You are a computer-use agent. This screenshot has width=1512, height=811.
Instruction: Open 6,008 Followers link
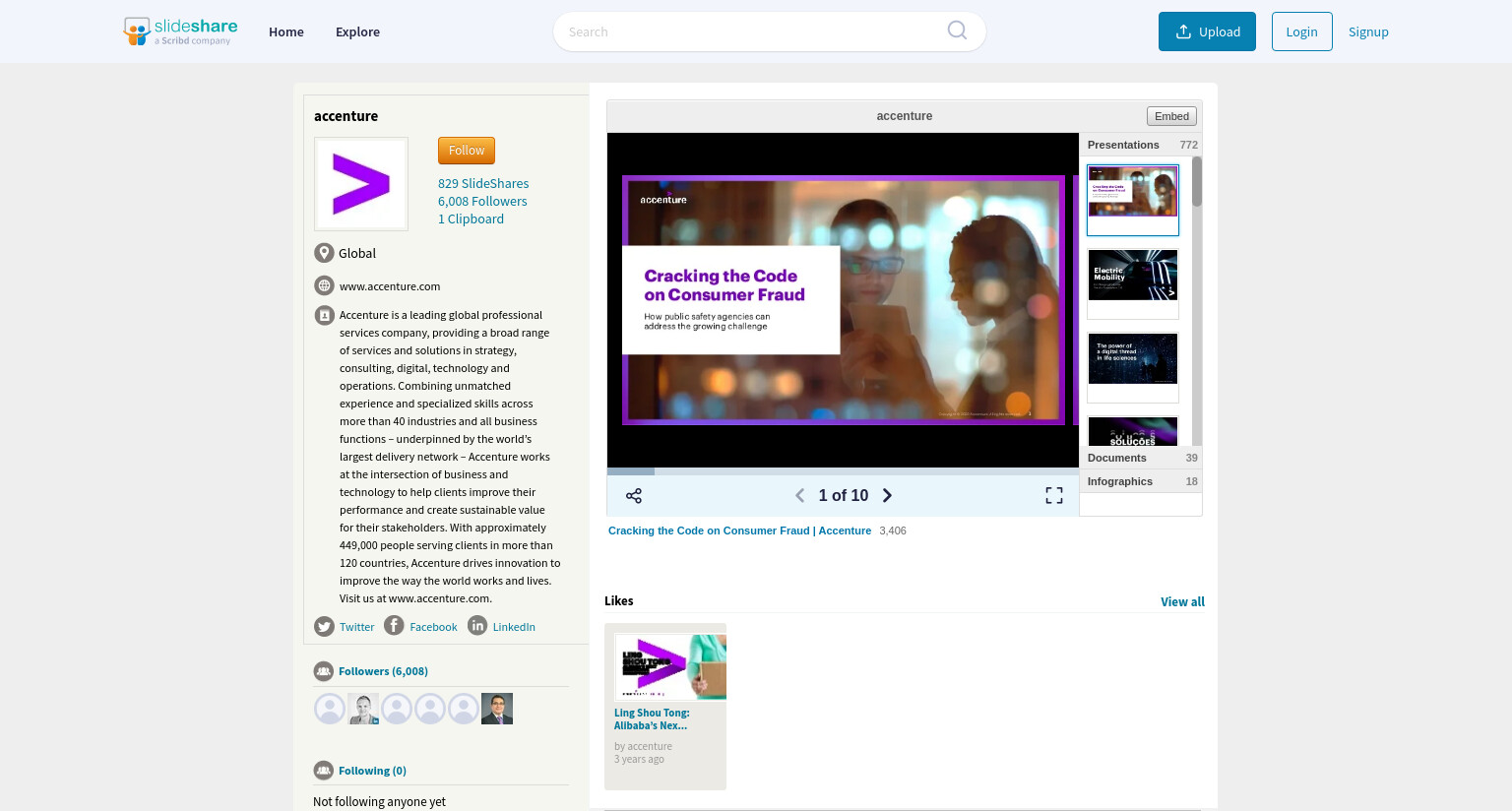pos(482,201)
